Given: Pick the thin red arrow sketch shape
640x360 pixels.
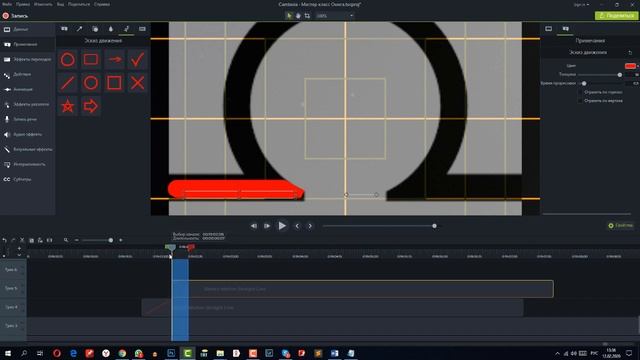Looking at the screenshot, I should pos(115,60).
